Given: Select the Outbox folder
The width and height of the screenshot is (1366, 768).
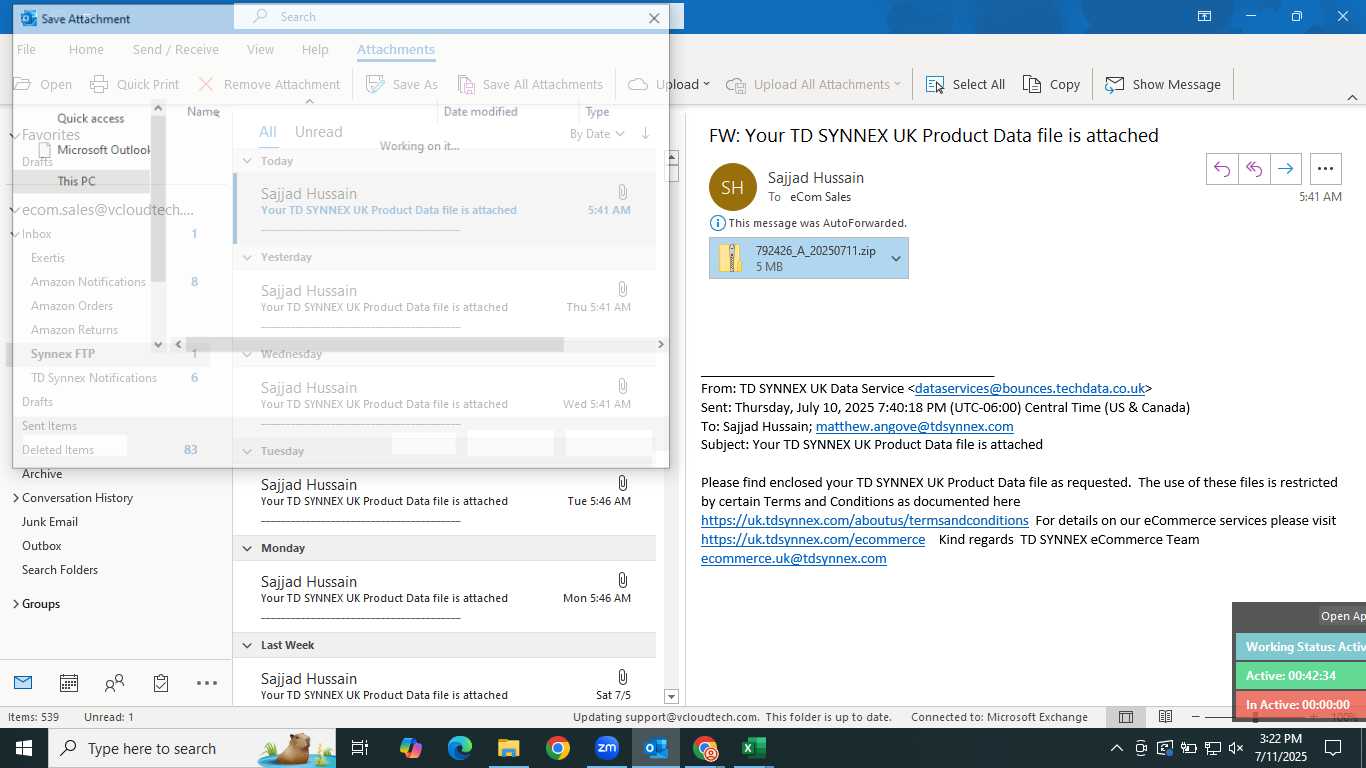Looking at the screenshot, I should pyautogui.click(x=42, y=546).
